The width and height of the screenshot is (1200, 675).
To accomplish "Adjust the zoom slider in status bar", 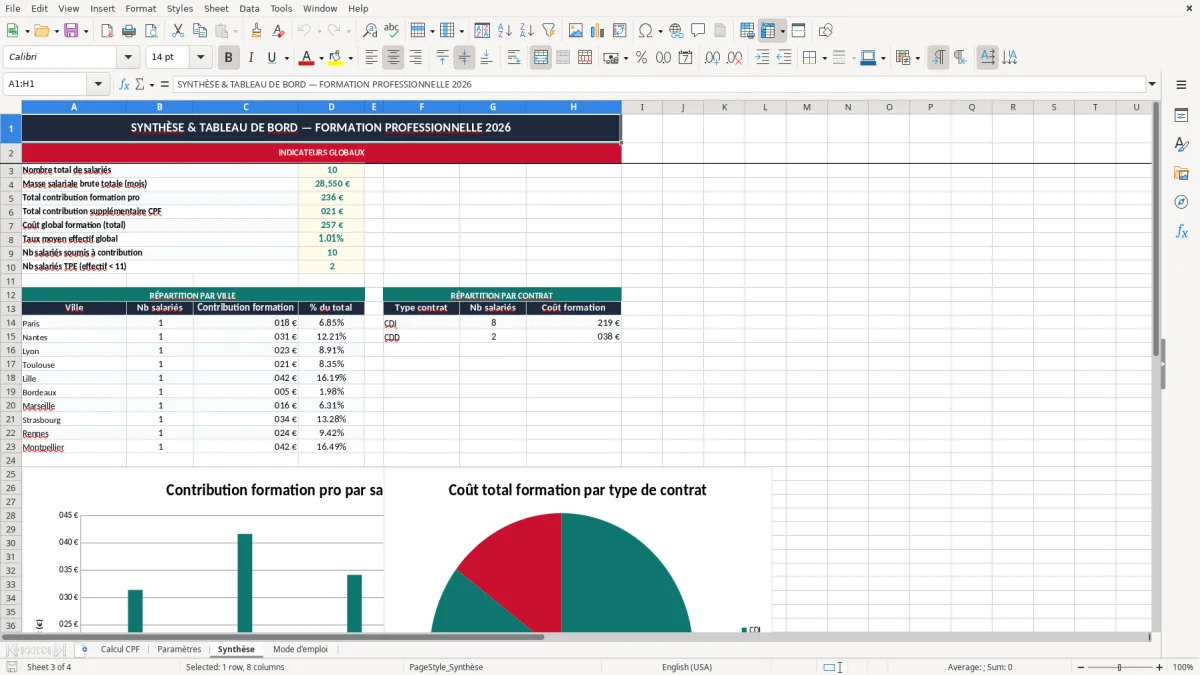I will (x=1119, y=667).
